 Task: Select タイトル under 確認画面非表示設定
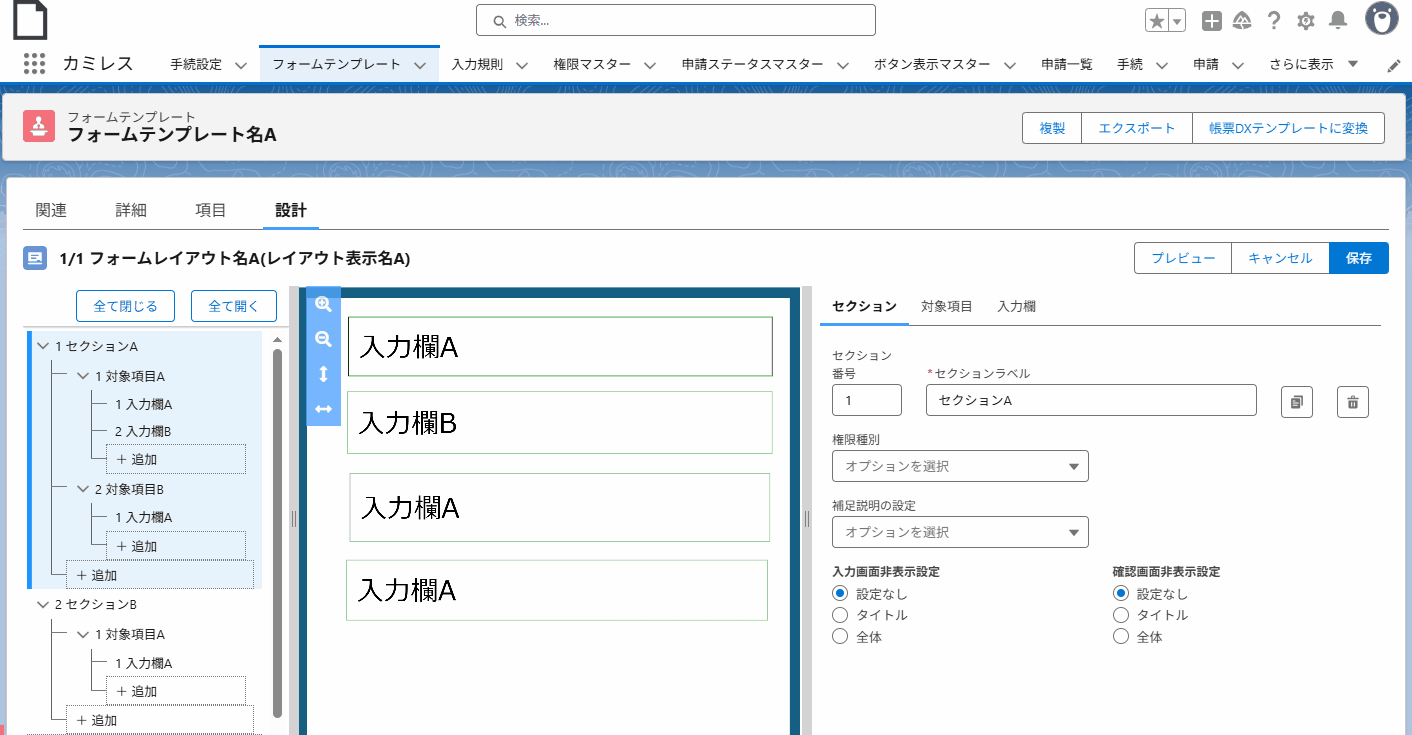coord(1121,615)
